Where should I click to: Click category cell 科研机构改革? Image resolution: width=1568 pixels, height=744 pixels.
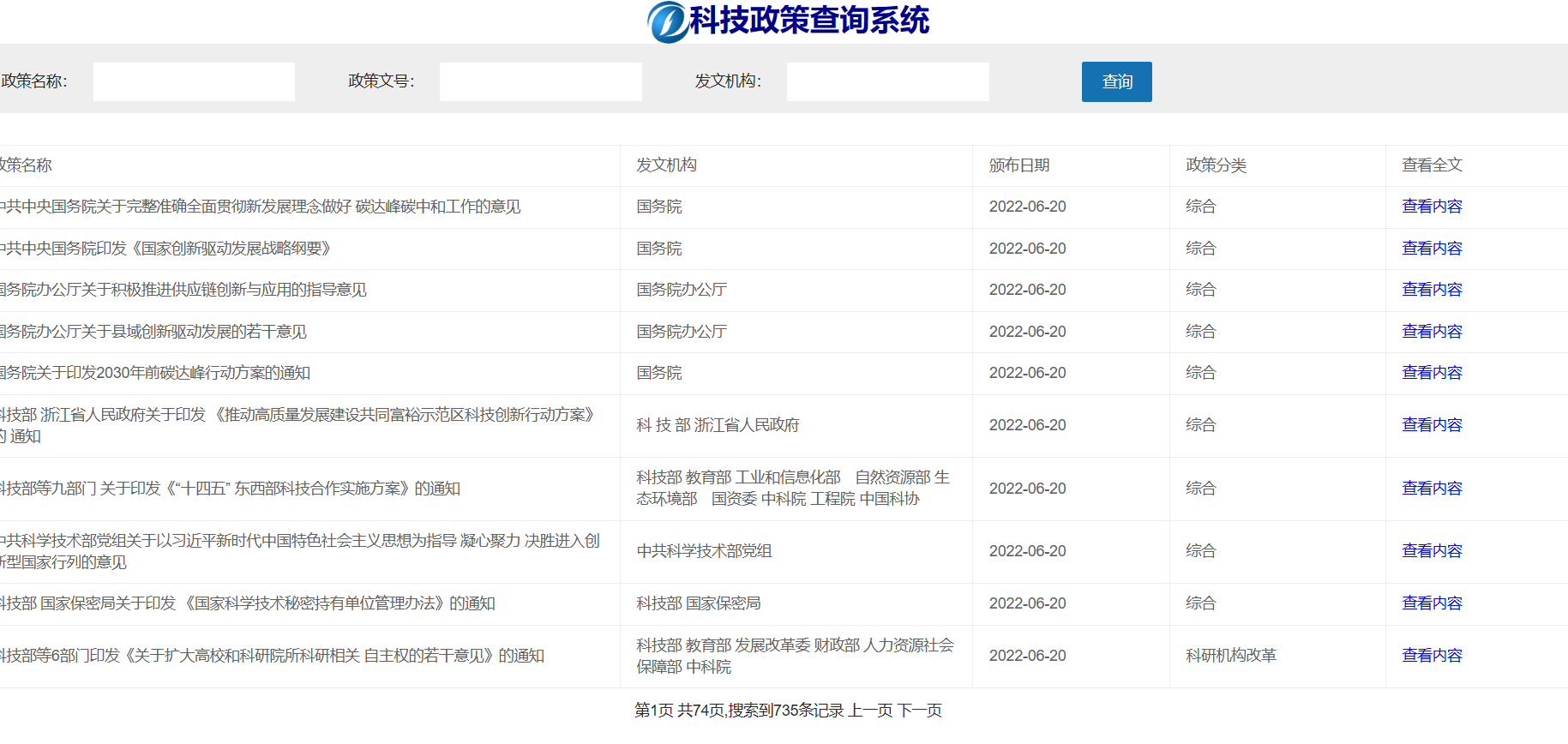pyautogui.click(x=1231, y=656)
